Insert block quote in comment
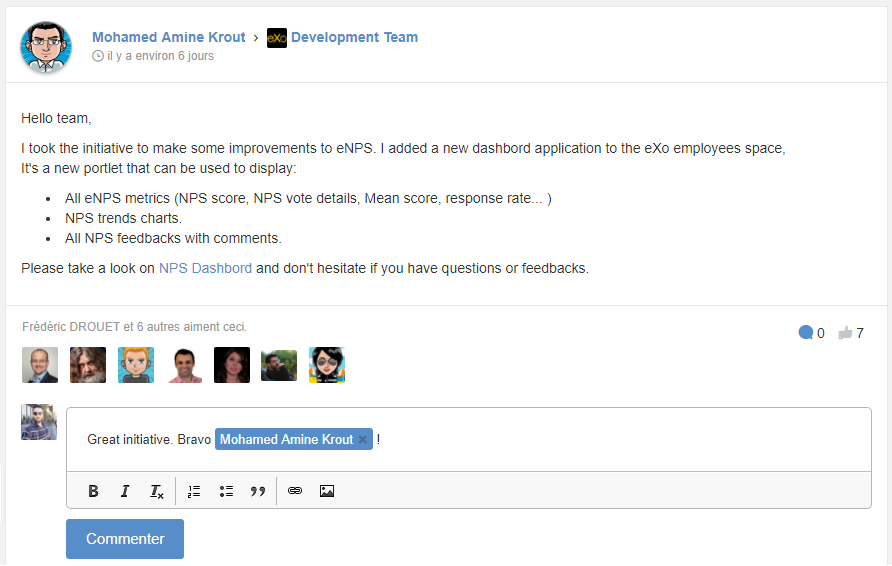This screenshot has height=566, width=892. pos(258,491)
